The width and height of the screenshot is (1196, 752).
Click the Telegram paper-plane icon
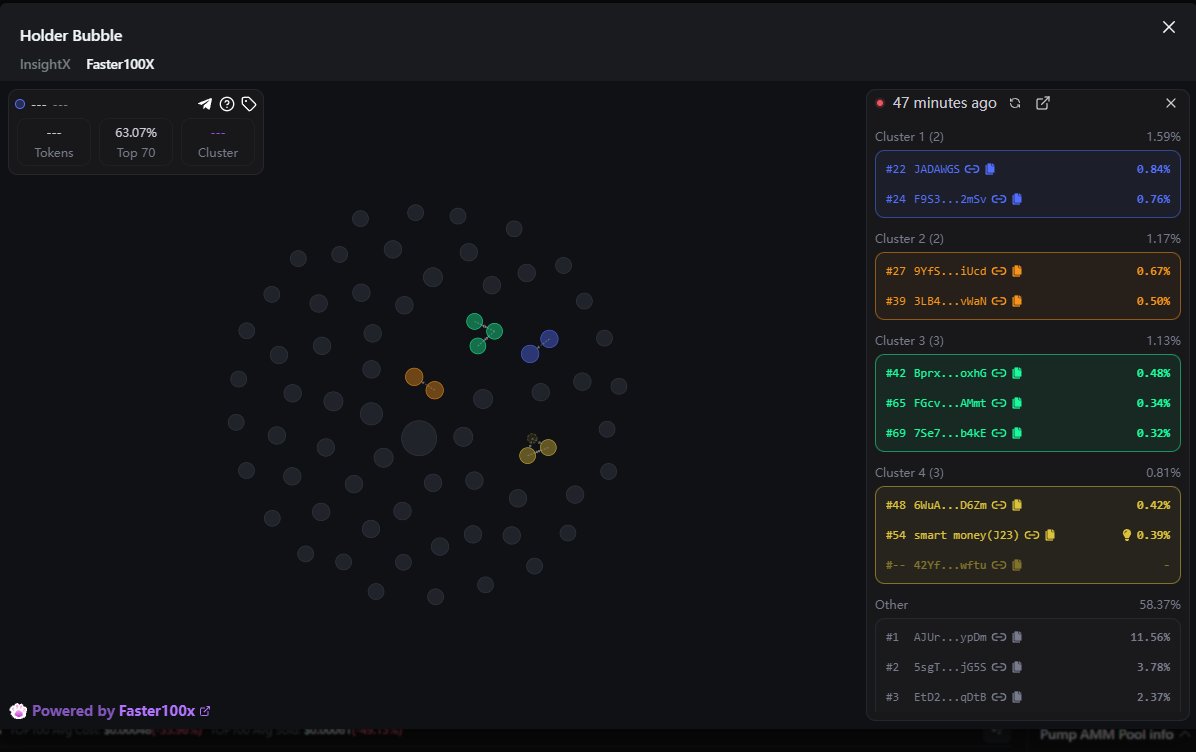click(204, 104)
